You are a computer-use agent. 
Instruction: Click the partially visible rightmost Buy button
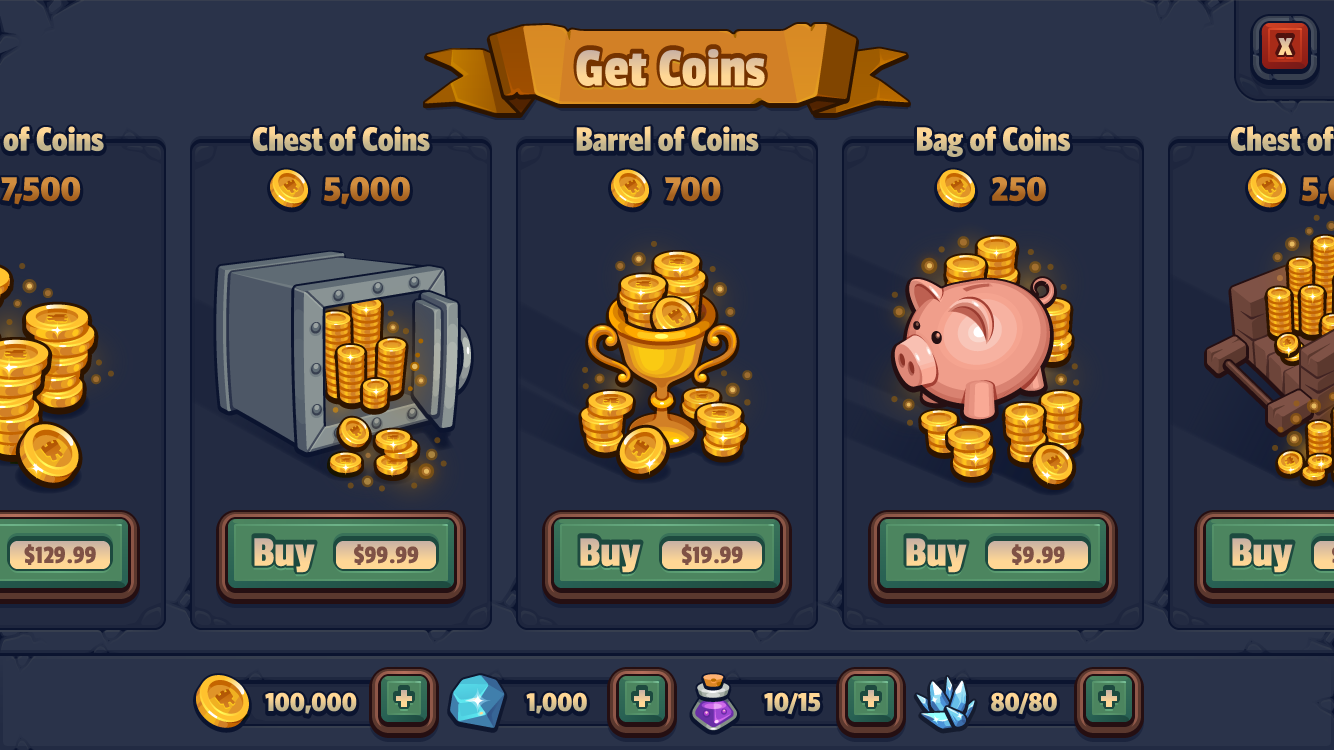tap(1266, 555)
